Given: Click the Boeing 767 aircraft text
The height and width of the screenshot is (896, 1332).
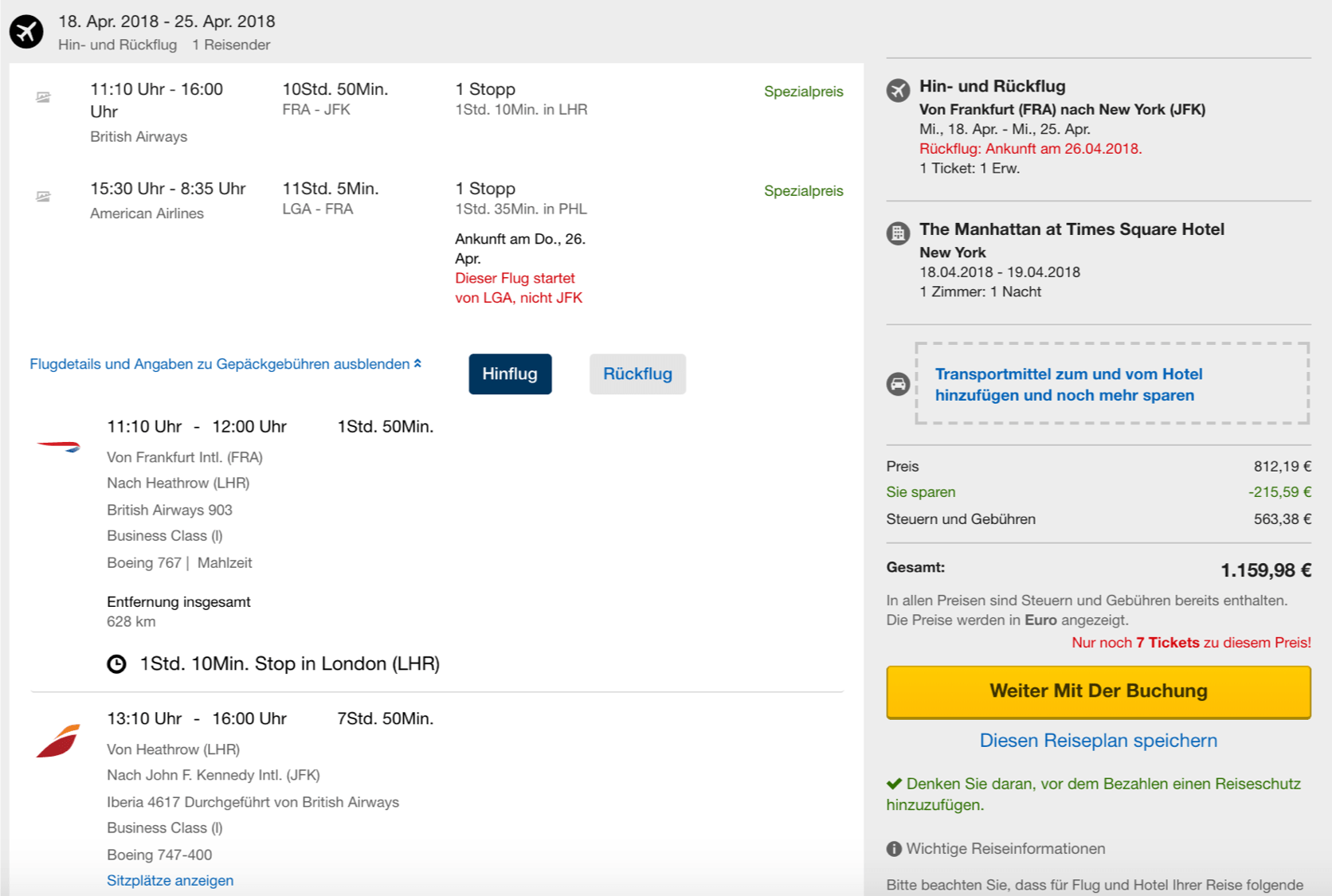Looking at the screenshot, I should [144, 563].
